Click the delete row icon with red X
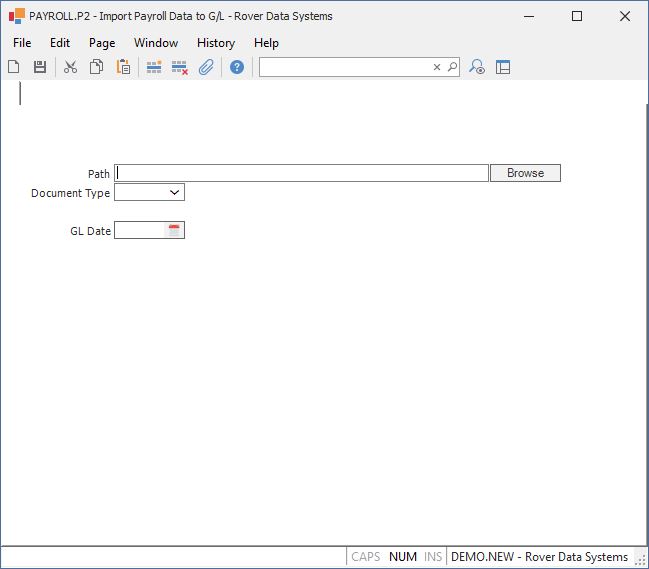The image size is (649, 569). click(180, 67)
